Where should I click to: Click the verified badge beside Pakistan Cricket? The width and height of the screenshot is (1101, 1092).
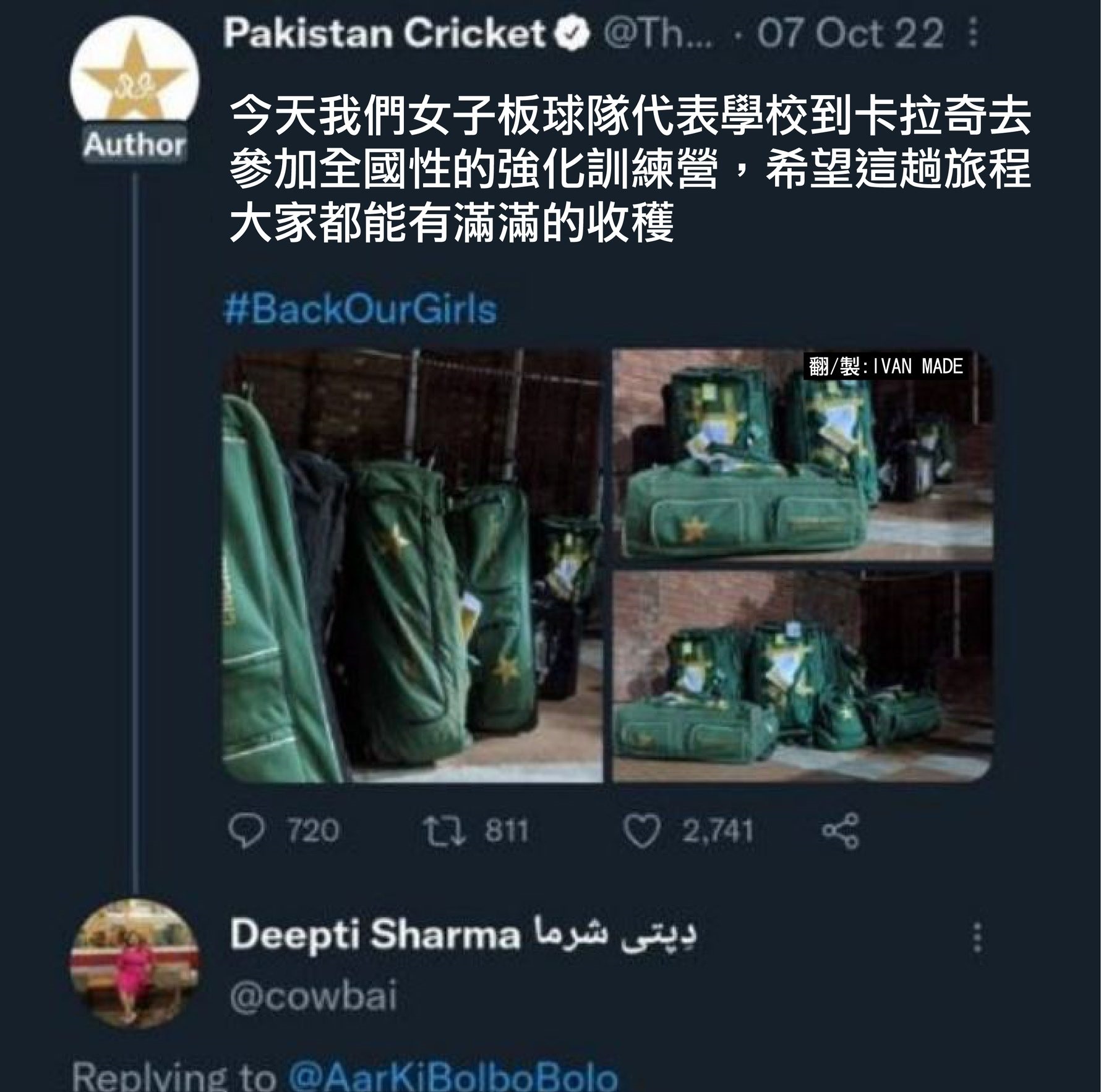pos(573,33)
